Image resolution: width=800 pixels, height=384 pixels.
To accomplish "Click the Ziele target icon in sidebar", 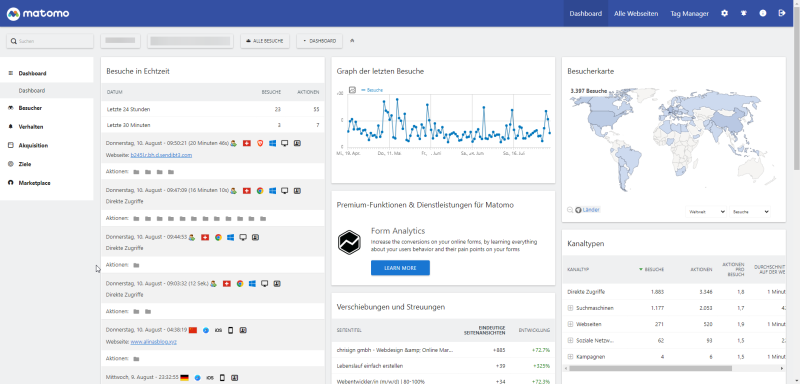I will coord(11,164).
